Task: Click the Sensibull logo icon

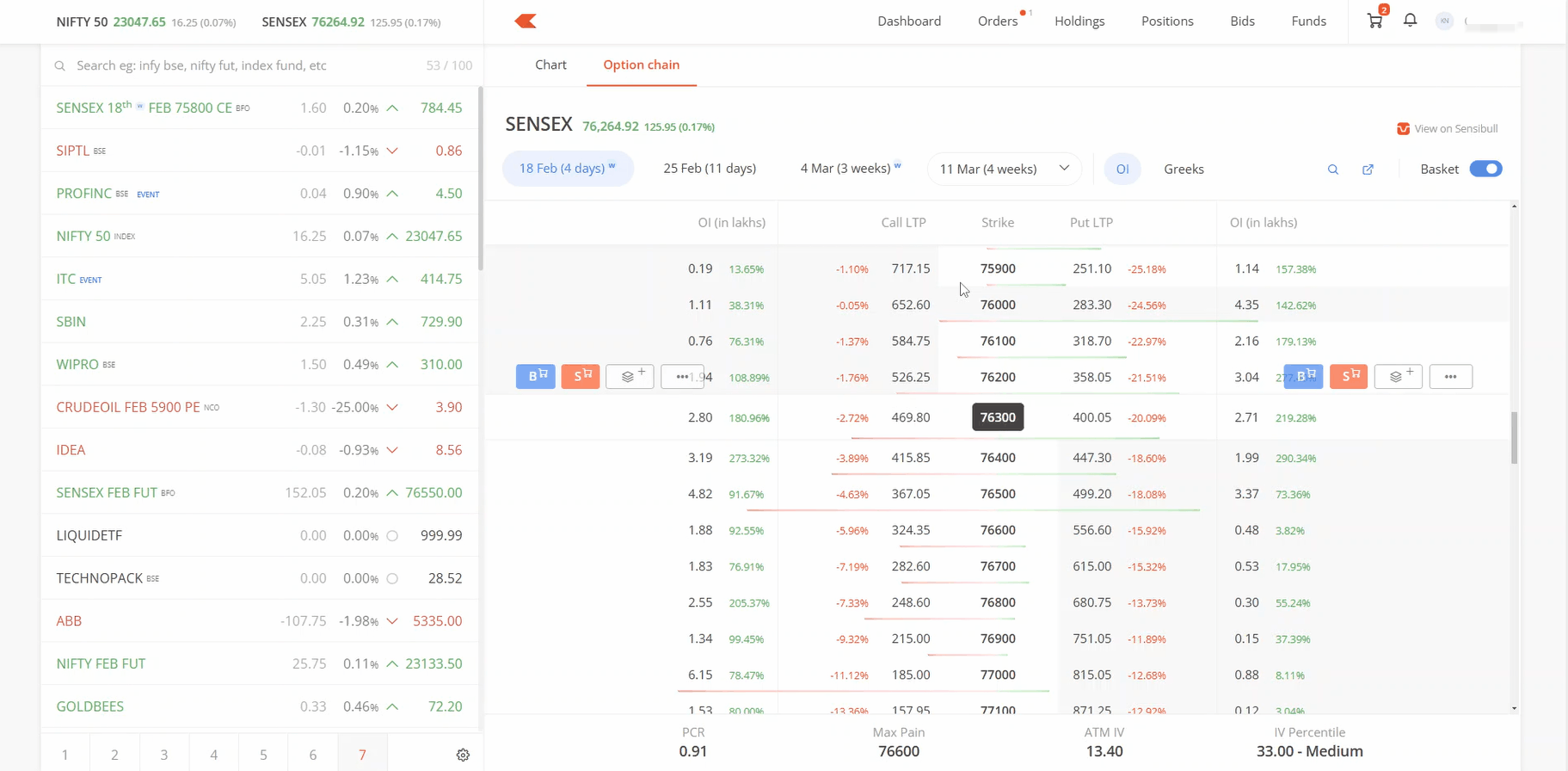Action: pyautogui.click(x=1403, y=128)
